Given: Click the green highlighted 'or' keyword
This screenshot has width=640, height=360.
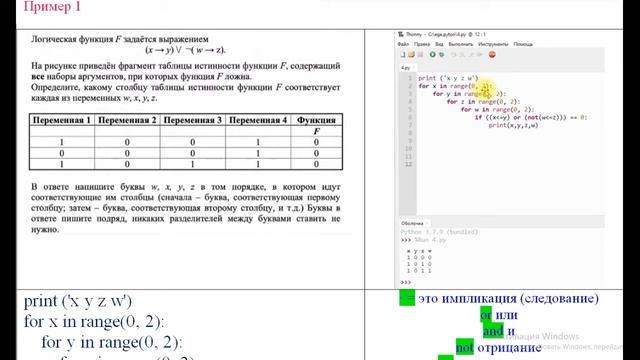Looking at the screenshot, I should [x=486, y=315].
